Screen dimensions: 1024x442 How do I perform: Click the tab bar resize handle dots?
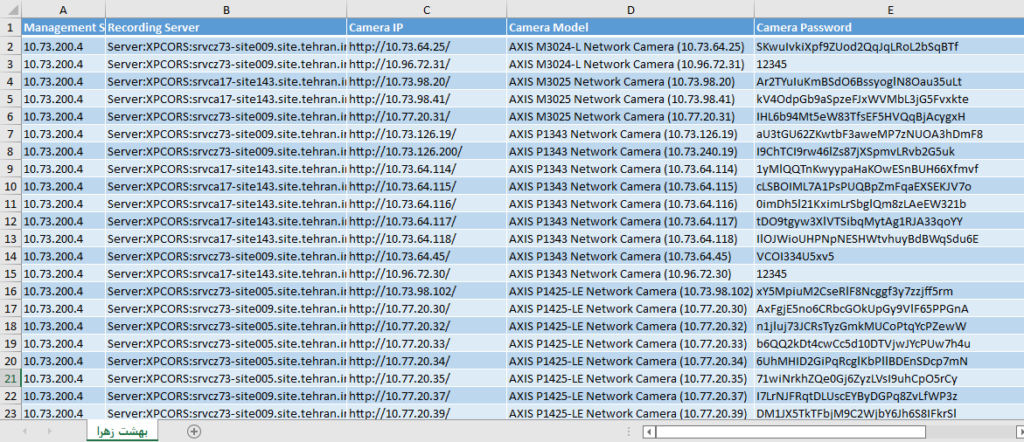click(x=630, y=431)
